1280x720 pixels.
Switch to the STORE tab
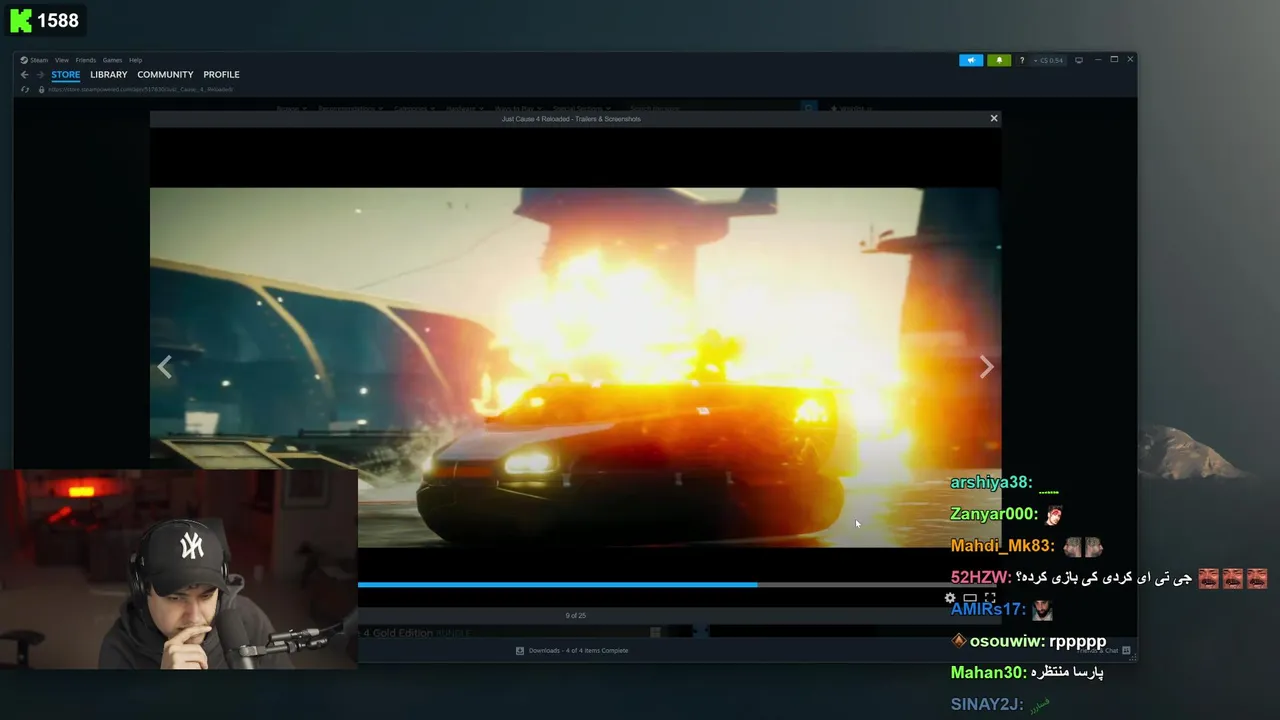[x=66, y=74]
